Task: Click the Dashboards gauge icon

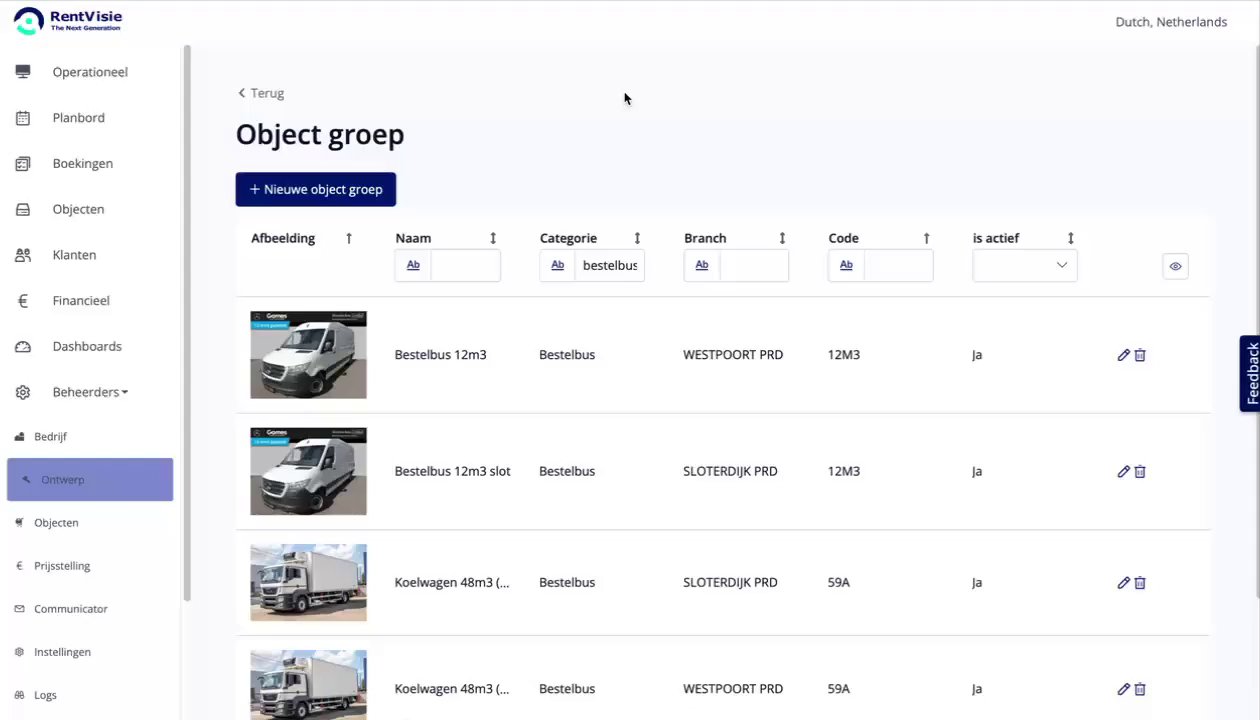Action: [23, 347]
